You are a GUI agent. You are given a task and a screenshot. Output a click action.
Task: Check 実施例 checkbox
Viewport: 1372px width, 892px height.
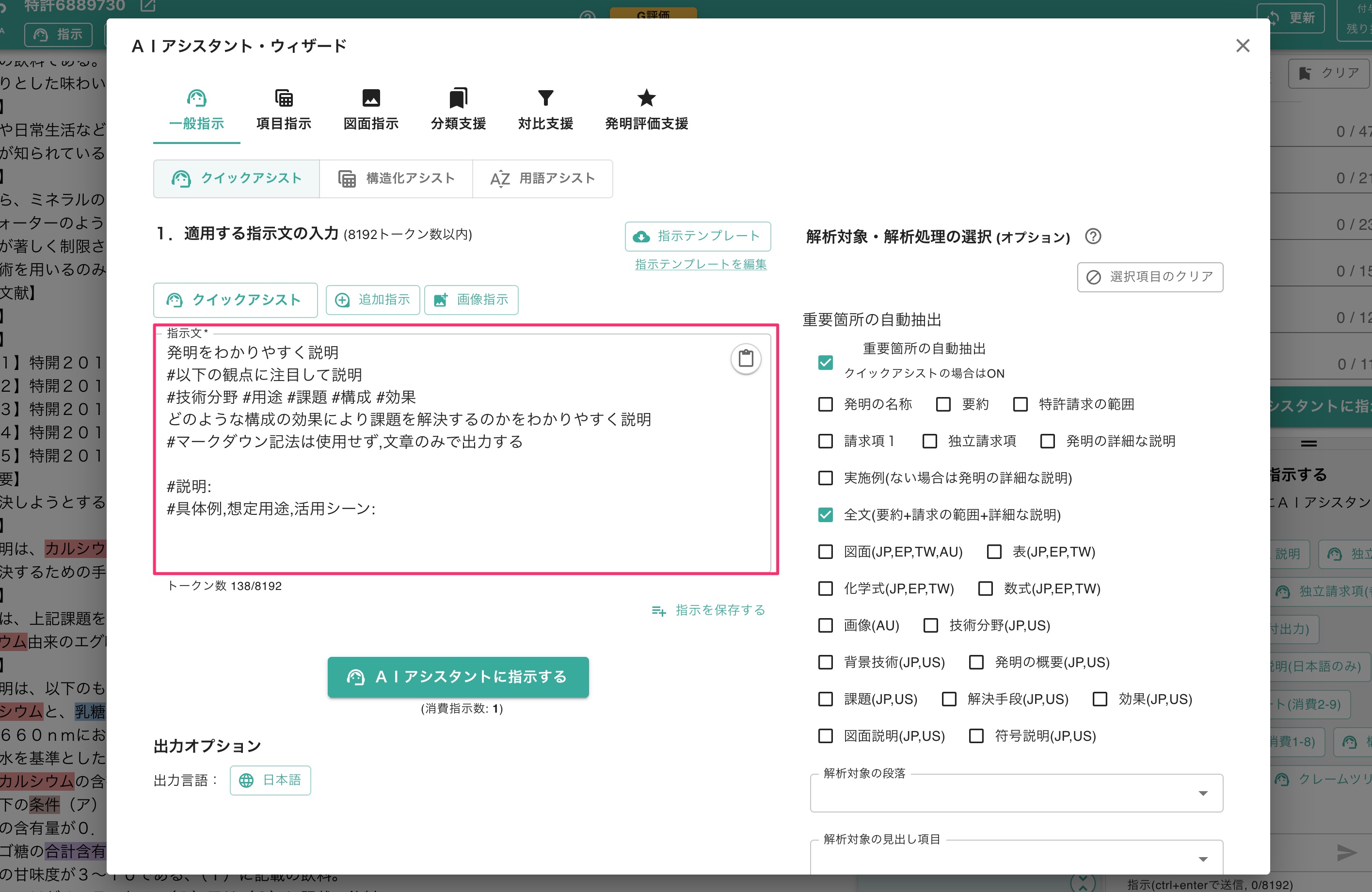[826, 478]
